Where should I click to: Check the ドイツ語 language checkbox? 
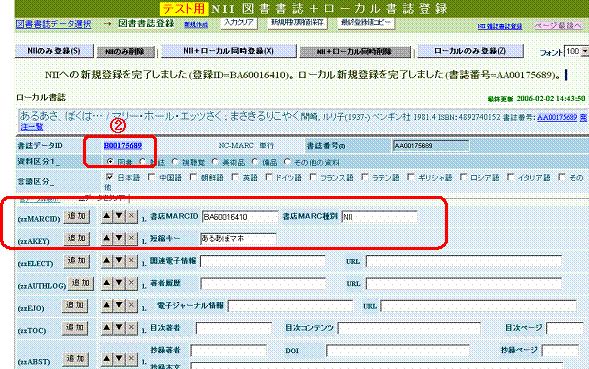coord(269,177)
